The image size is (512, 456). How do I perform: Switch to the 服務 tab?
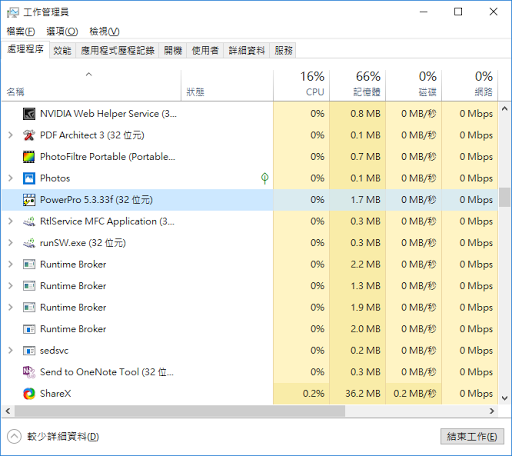pyautogui.click(x=283, y=51)
